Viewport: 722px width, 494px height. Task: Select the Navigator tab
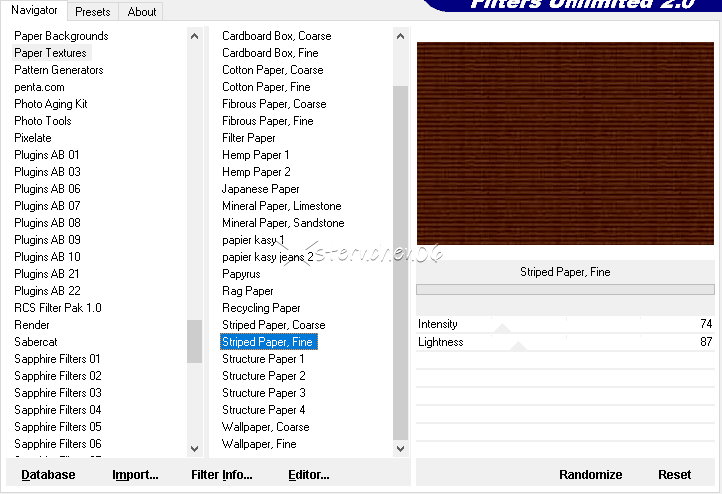point(34,11)
